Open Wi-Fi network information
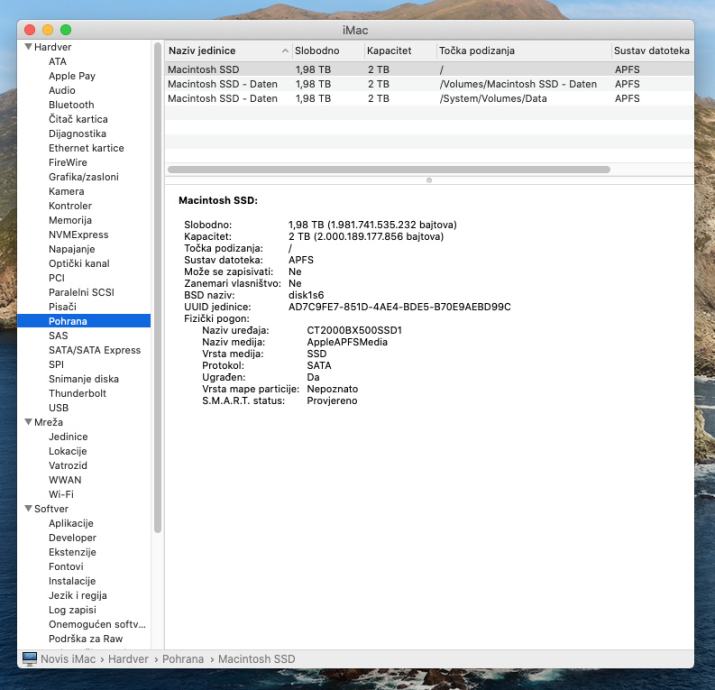 point(61,494)
